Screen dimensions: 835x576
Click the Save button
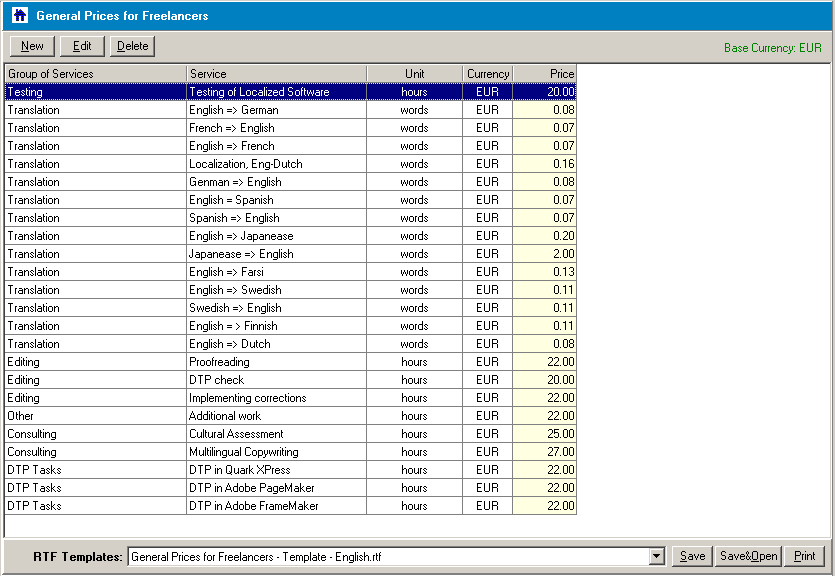tap(691, 556)
